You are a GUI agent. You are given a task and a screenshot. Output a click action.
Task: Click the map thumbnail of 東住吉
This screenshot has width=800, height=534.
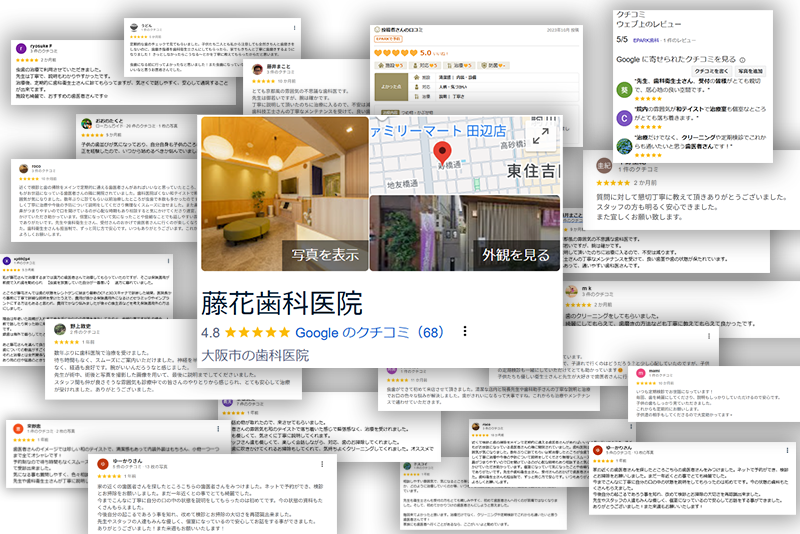pos(464,156)
